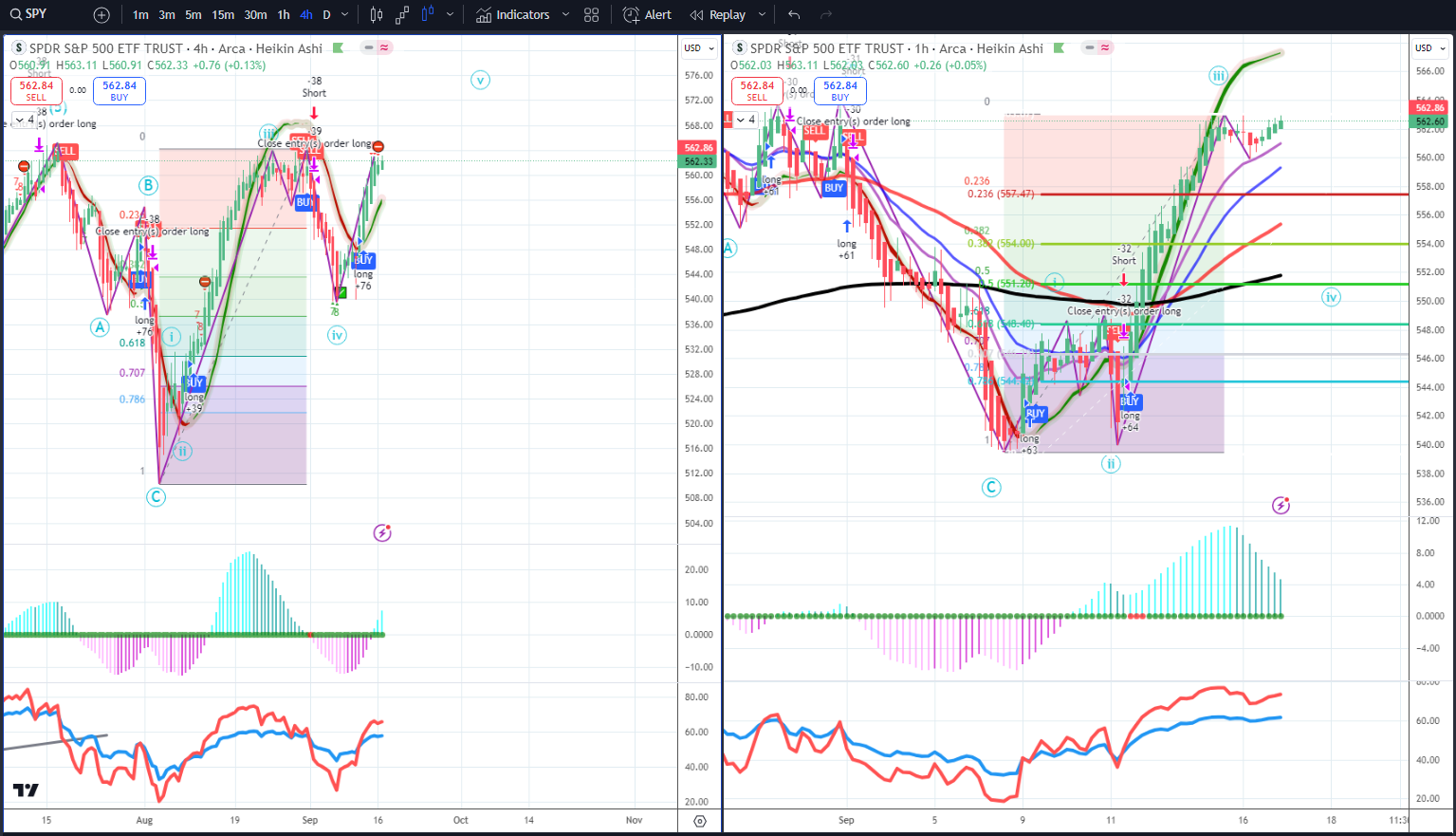The image size is (1456, 836).
Task: Toggle the pink wave pill on 4h chart
Action: 384,47
